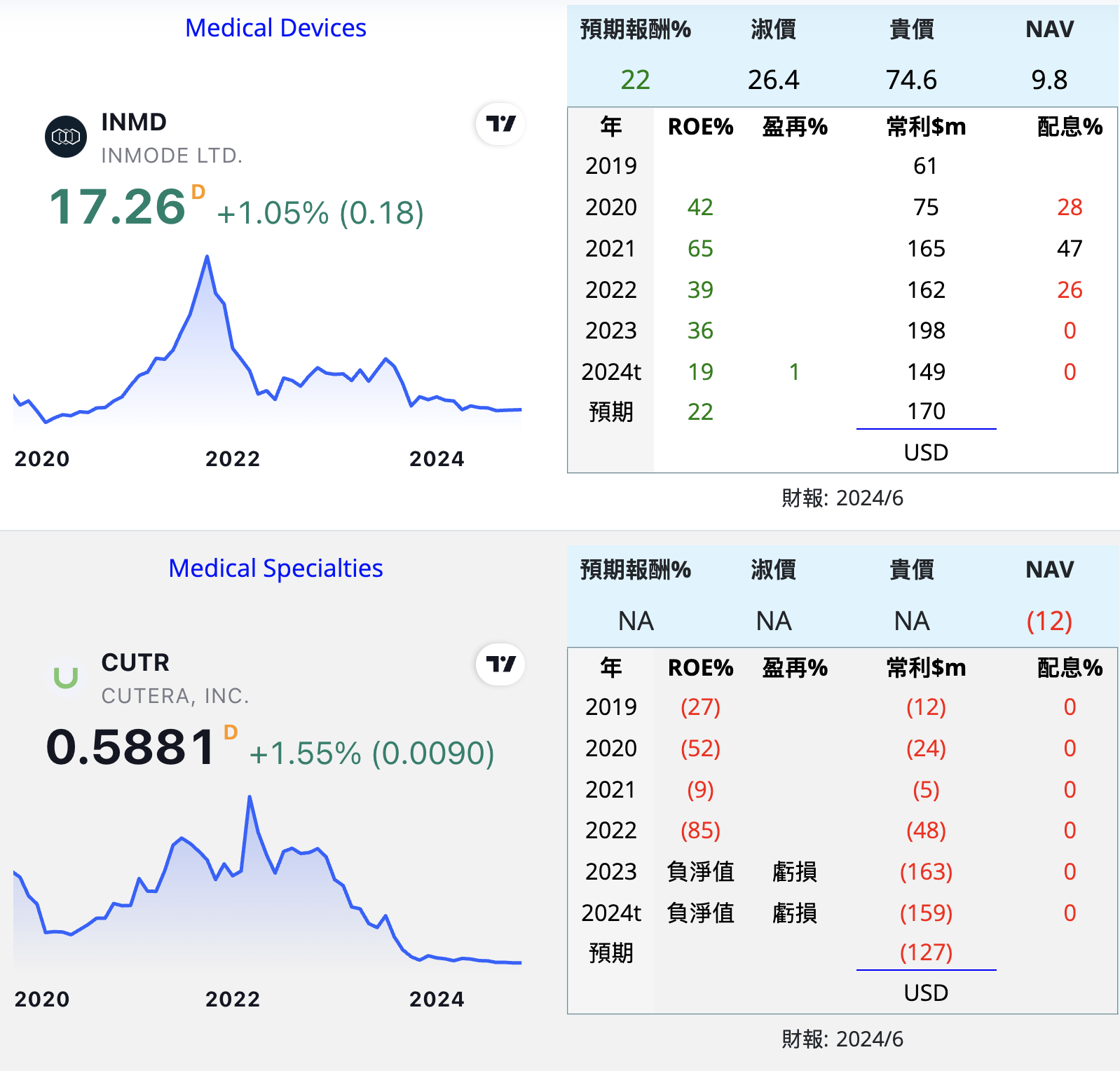This screenshot has height=1071, width=1120.
Task: Click the NA value under CUTR 貴價
Action: (x=912, y=621)
